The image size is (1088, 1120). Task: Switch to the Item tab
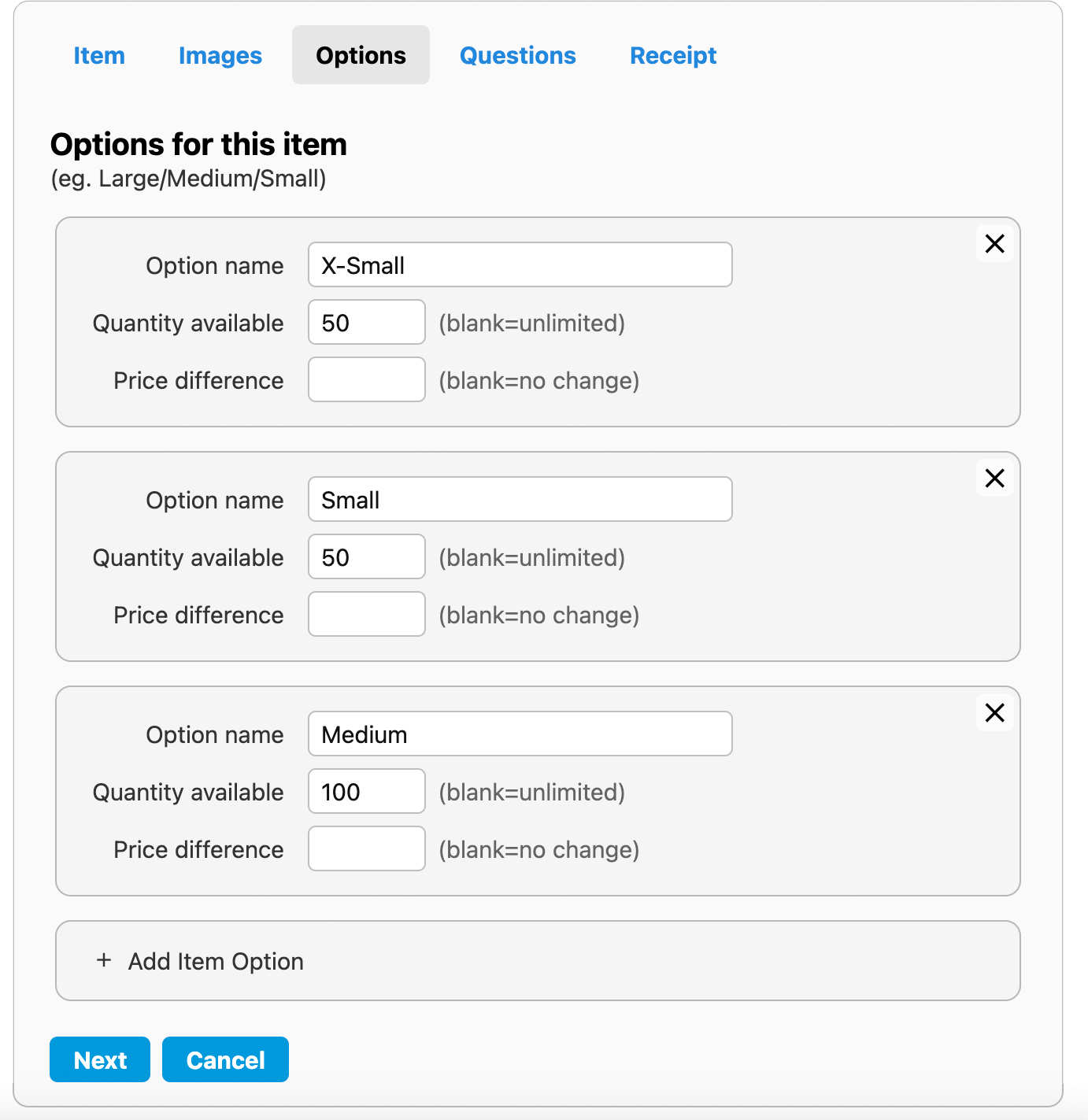click(99, 55)
